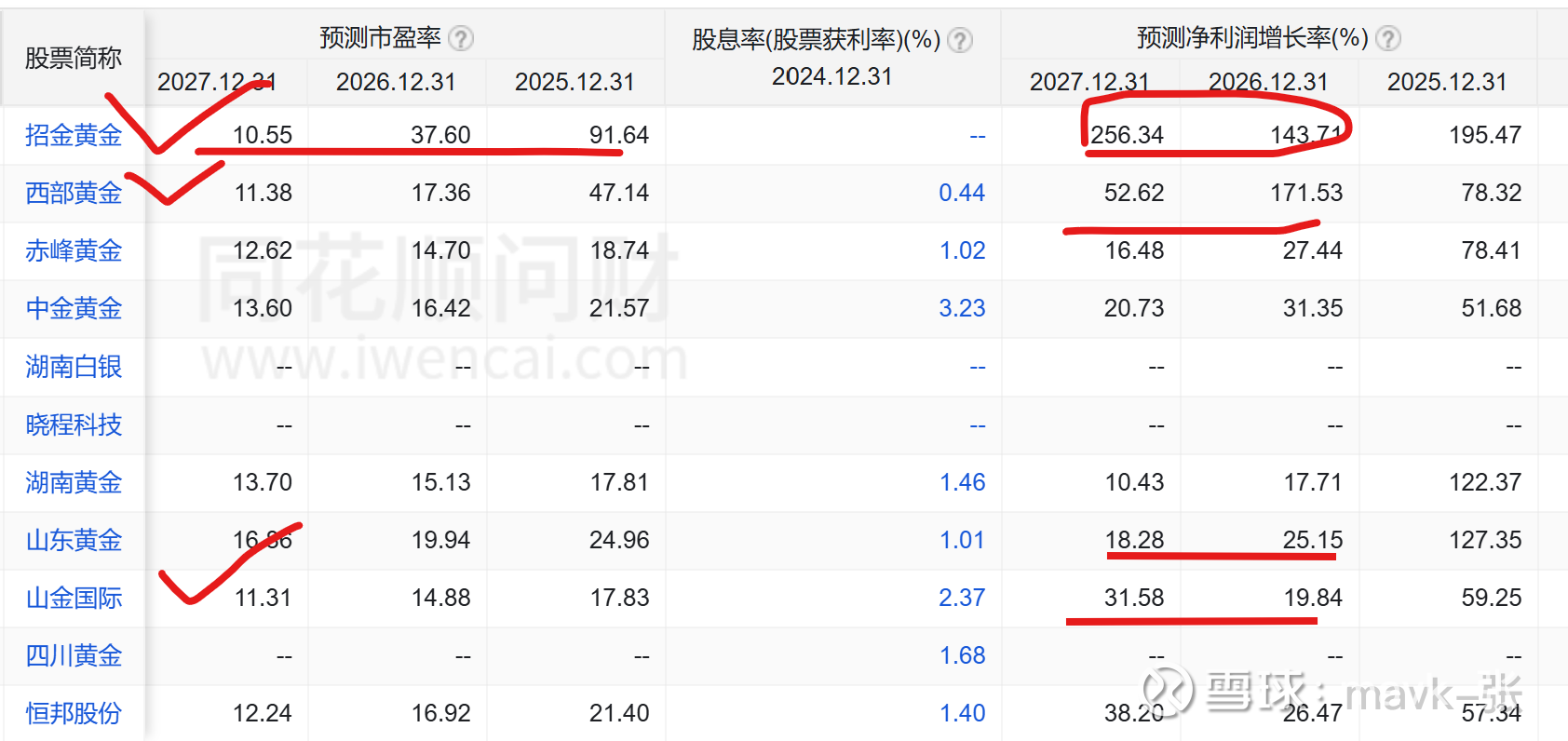Open the 恒邦股份 stock link
The image size is (1568, 741).
click(74, 713)
